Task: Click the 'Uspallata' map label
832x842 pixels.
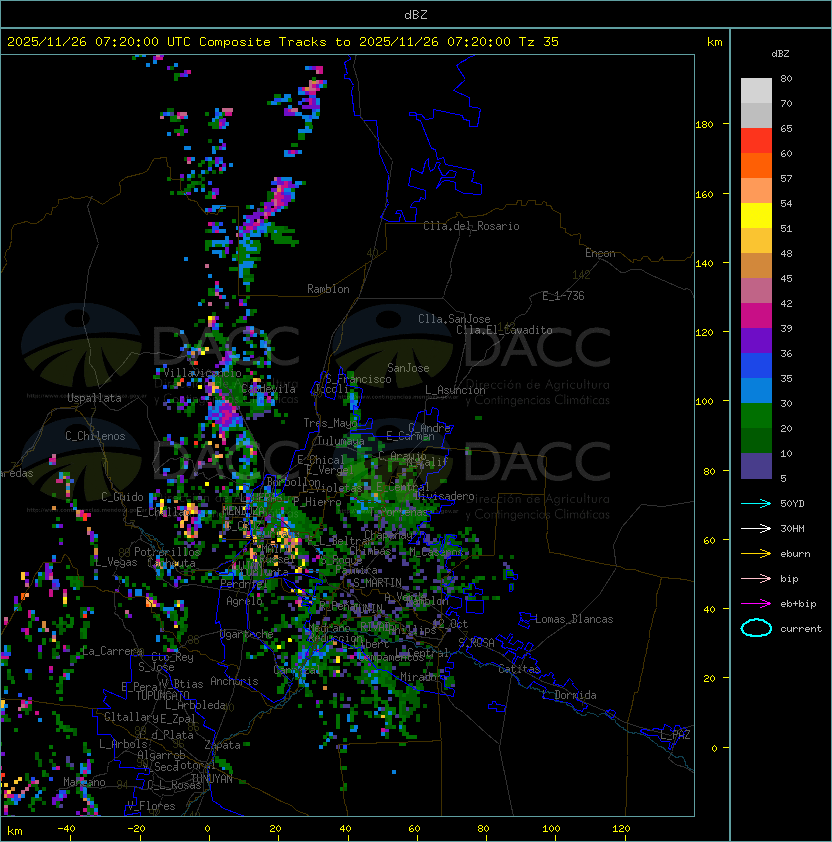Action: [x=94, y=398]
